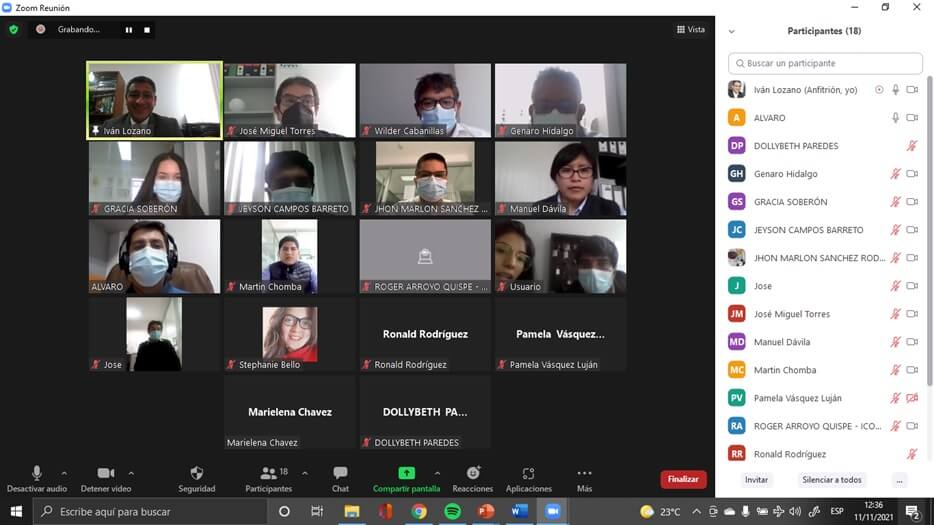
Task: Expand audio options arrow beside microphone
Action: (64, 473)
